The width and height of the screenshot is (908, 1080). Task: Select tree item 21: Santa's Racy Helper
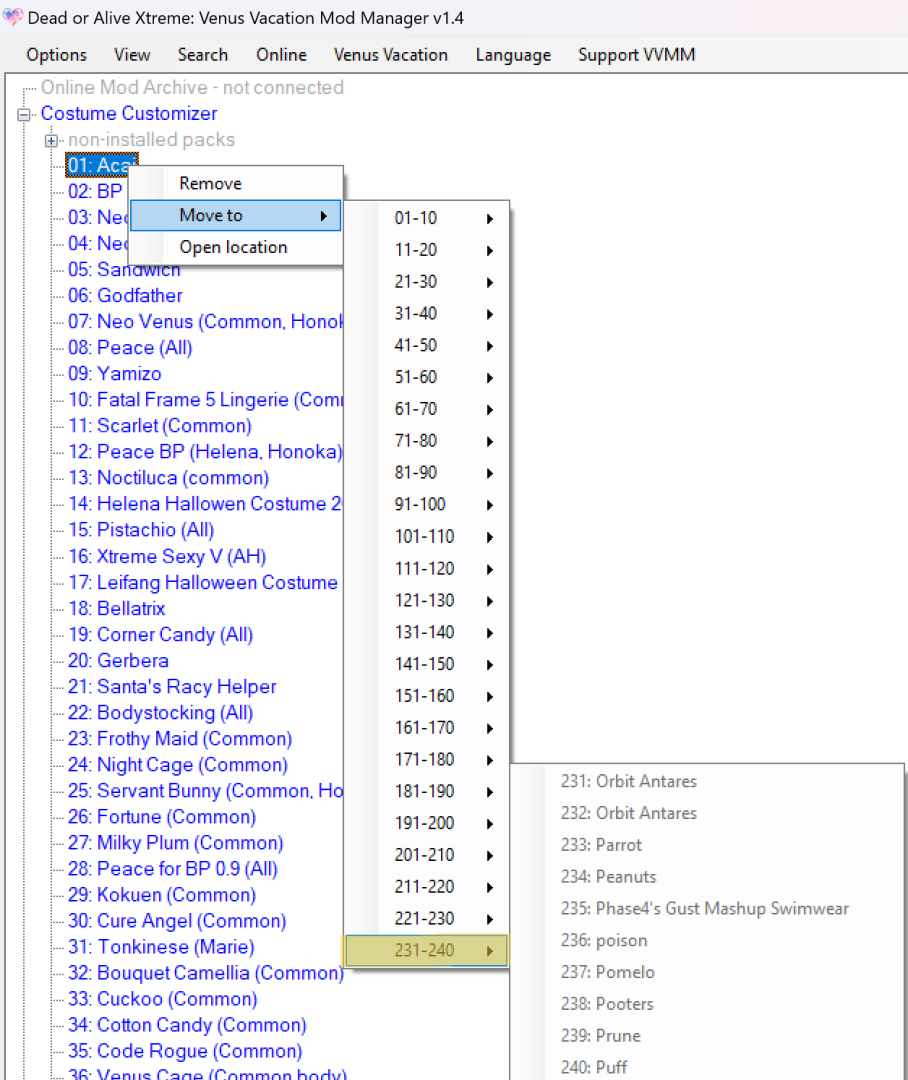point(172,687)
